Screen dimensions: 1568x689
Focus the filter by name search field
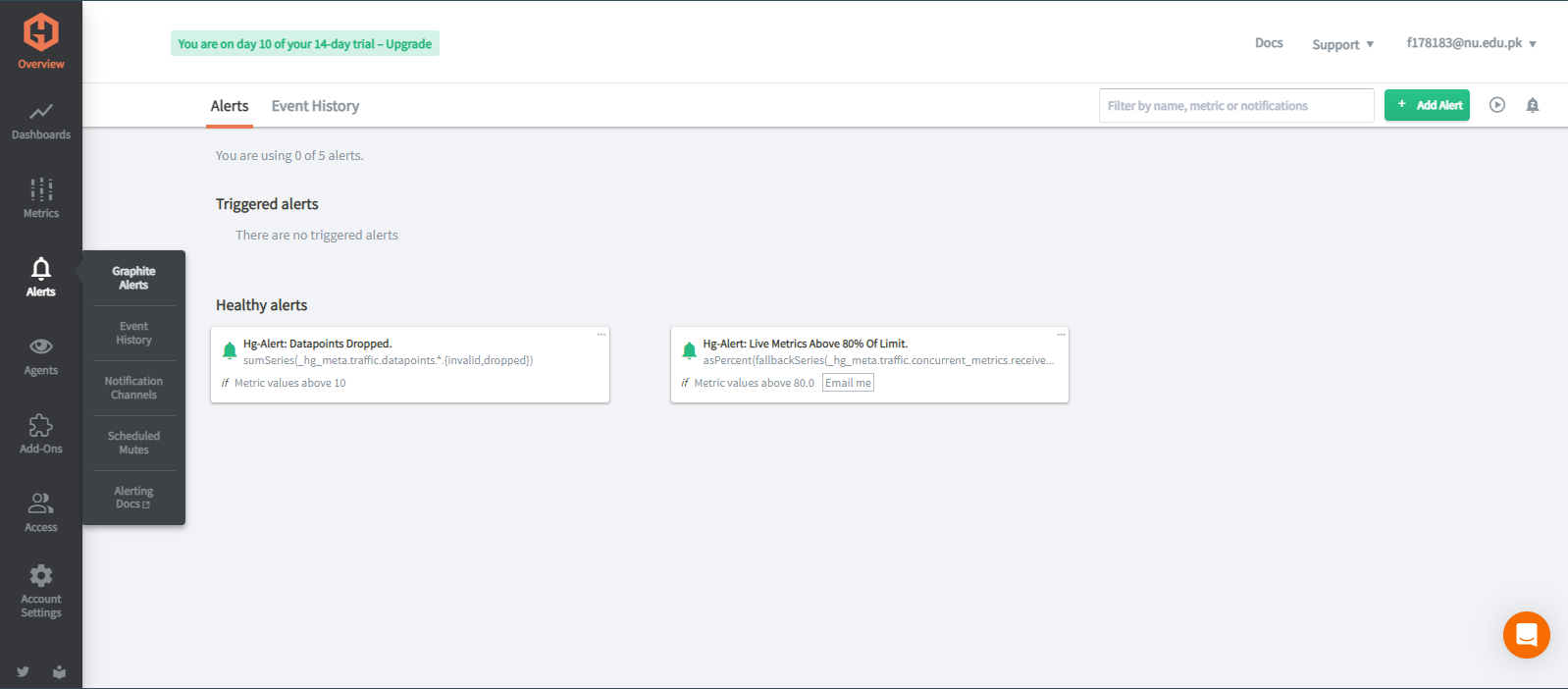(x=1236, y=105)
